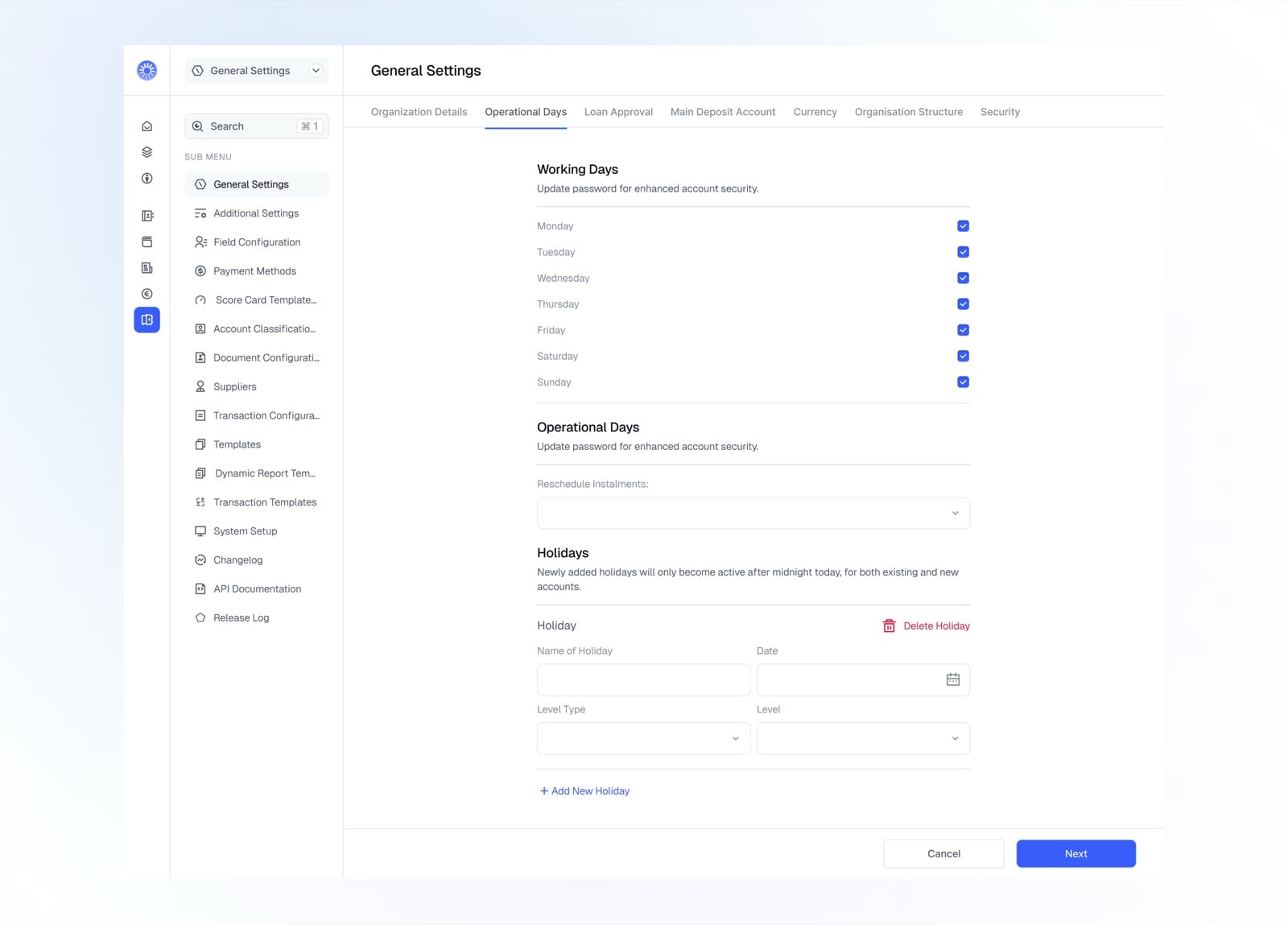Image resolution: width=1288 pixels, height=925 pixels.
Task: Disable Saturday as a working day
Action: 963,356
